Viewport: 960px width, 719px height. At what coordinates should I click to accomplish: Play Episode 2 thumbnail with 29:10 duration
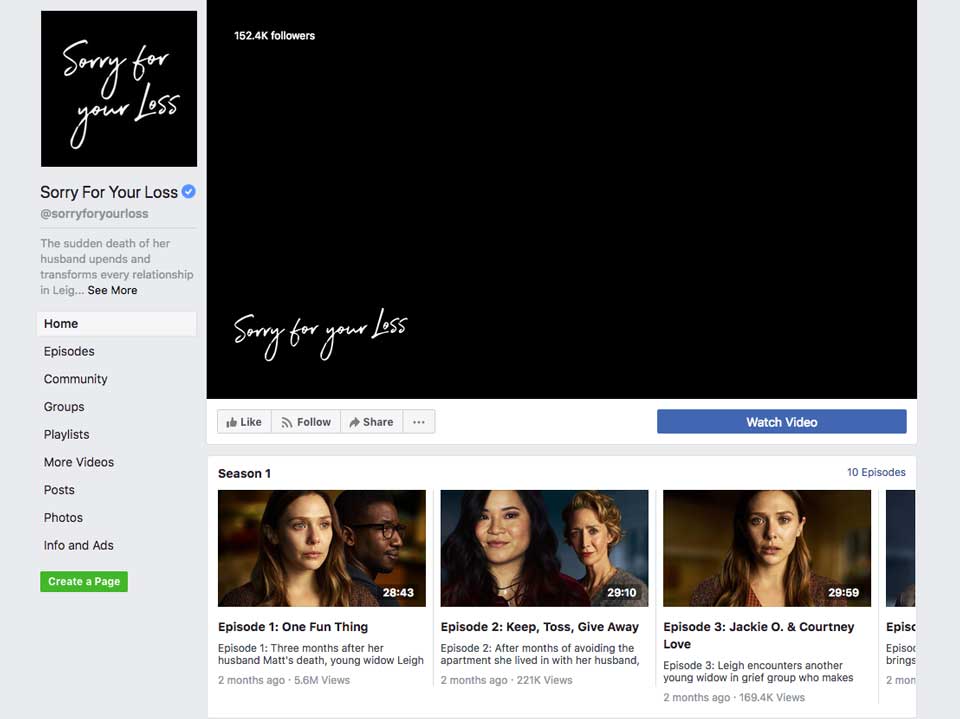coord(544,548)
